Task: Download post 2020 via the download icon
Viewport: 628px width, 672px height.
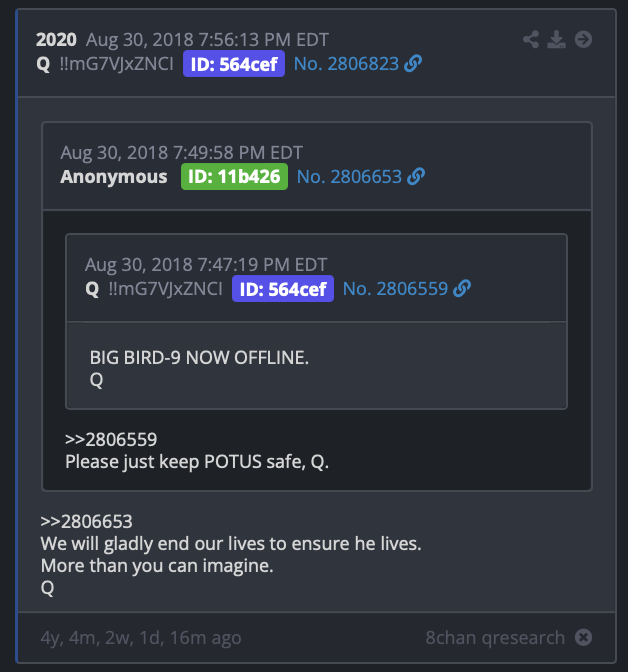Action: (556, 39)
